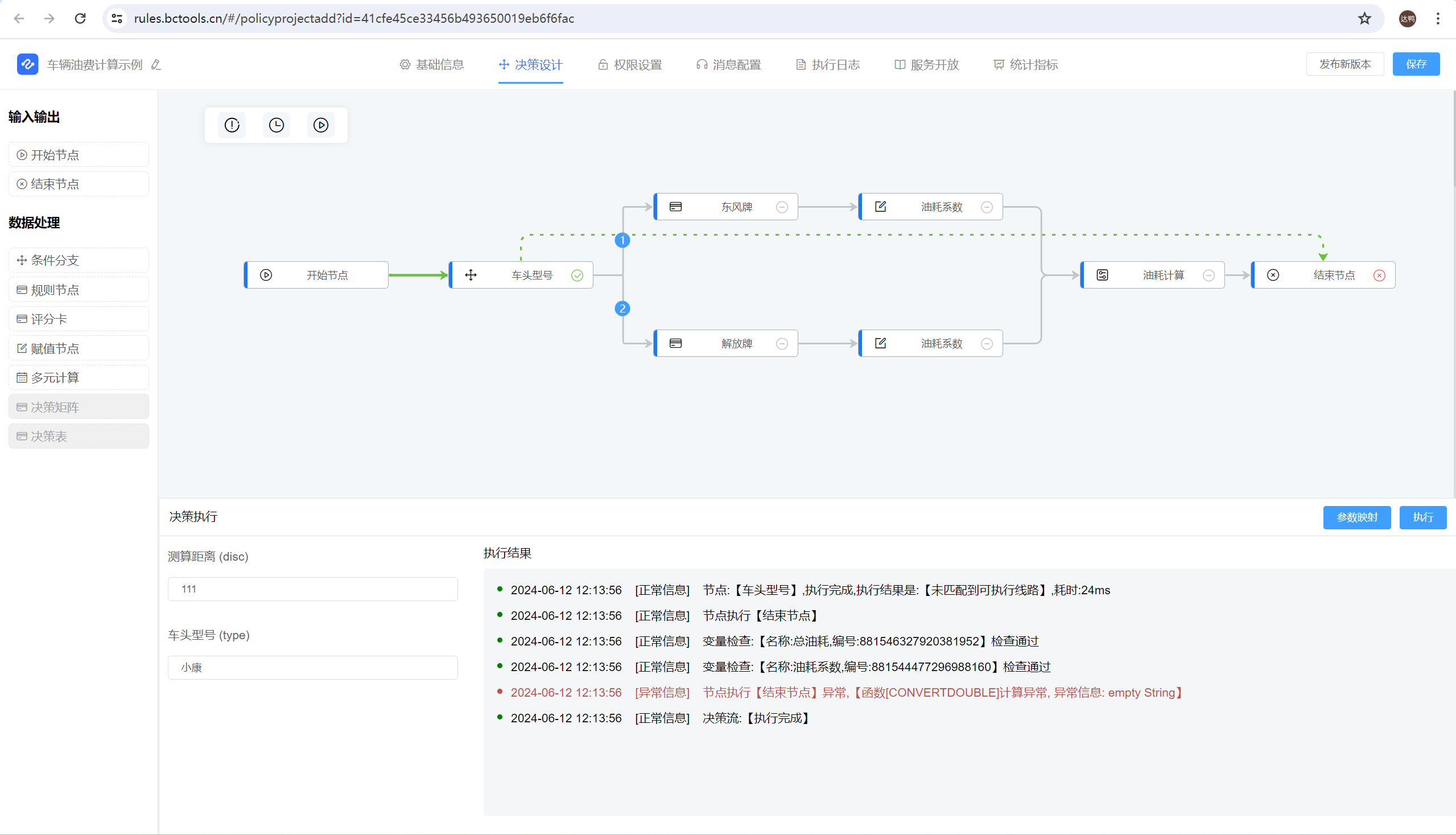The width and height of the screenshot is (1456, 835).
Task: Click the minus circle on 东风牌 node
Action: (x=782, y=207)
